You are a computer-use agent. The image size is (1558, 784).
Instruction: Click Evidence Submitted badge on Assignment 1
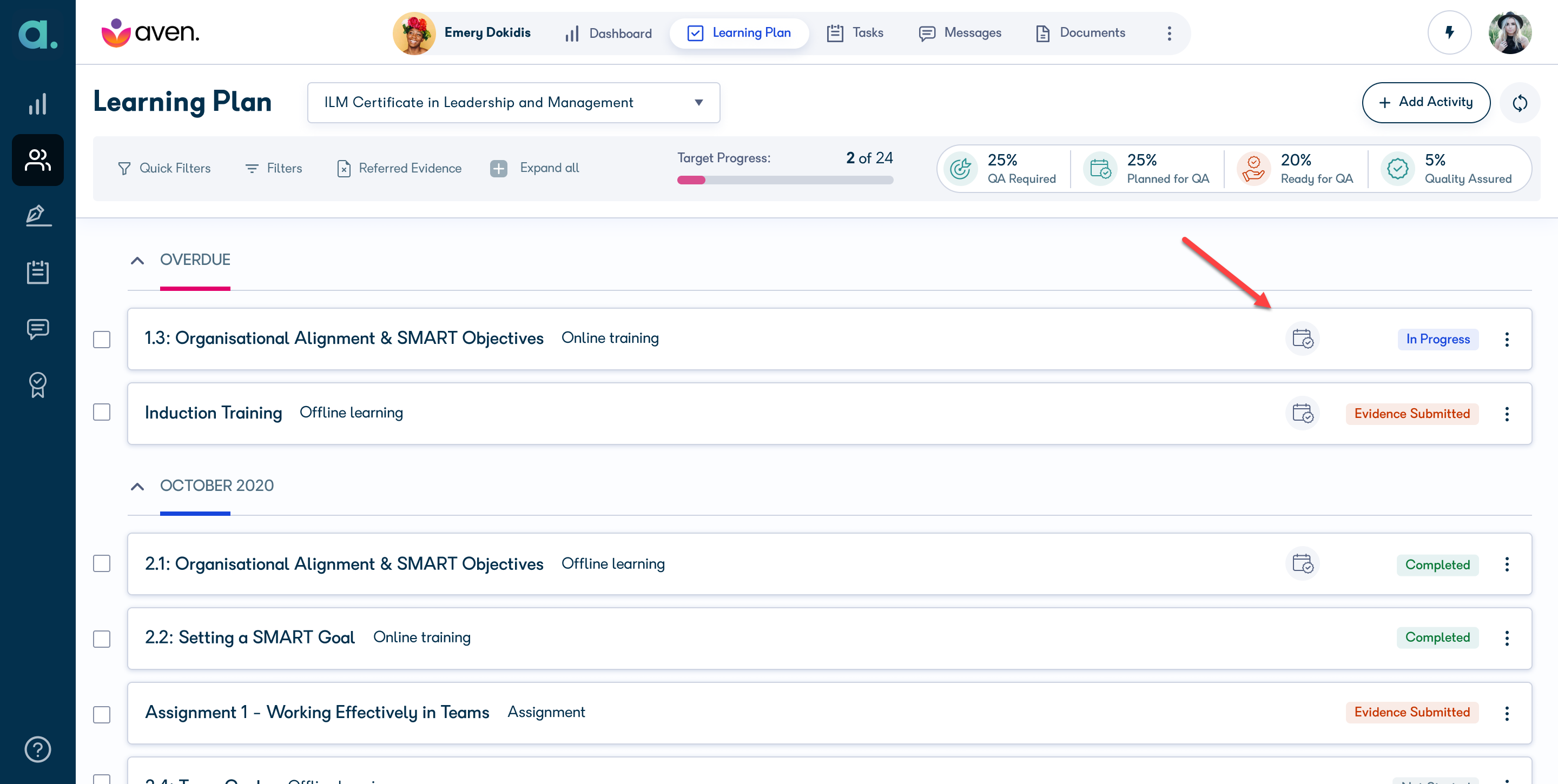point(1411,713)
